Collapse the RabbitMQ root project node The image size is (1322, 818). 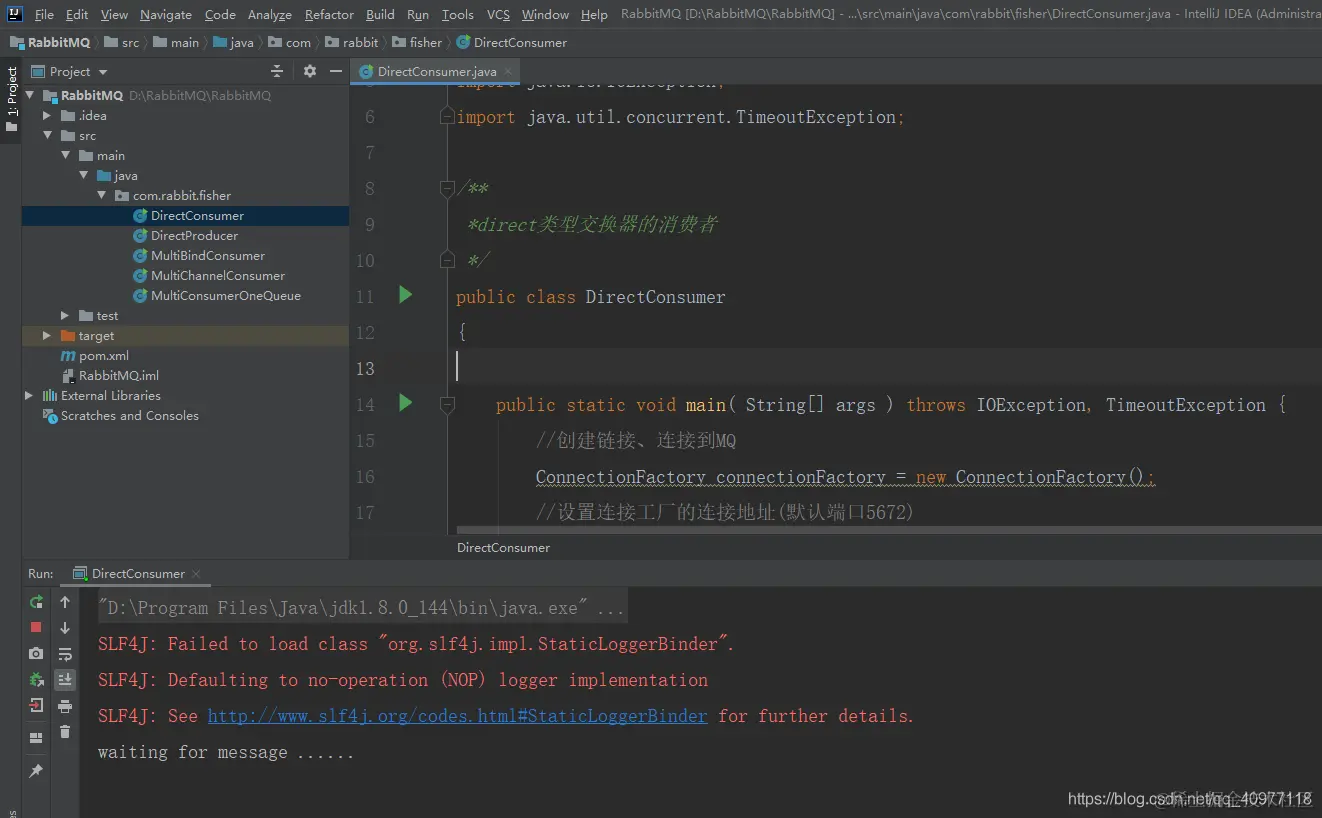pos(29,96)
